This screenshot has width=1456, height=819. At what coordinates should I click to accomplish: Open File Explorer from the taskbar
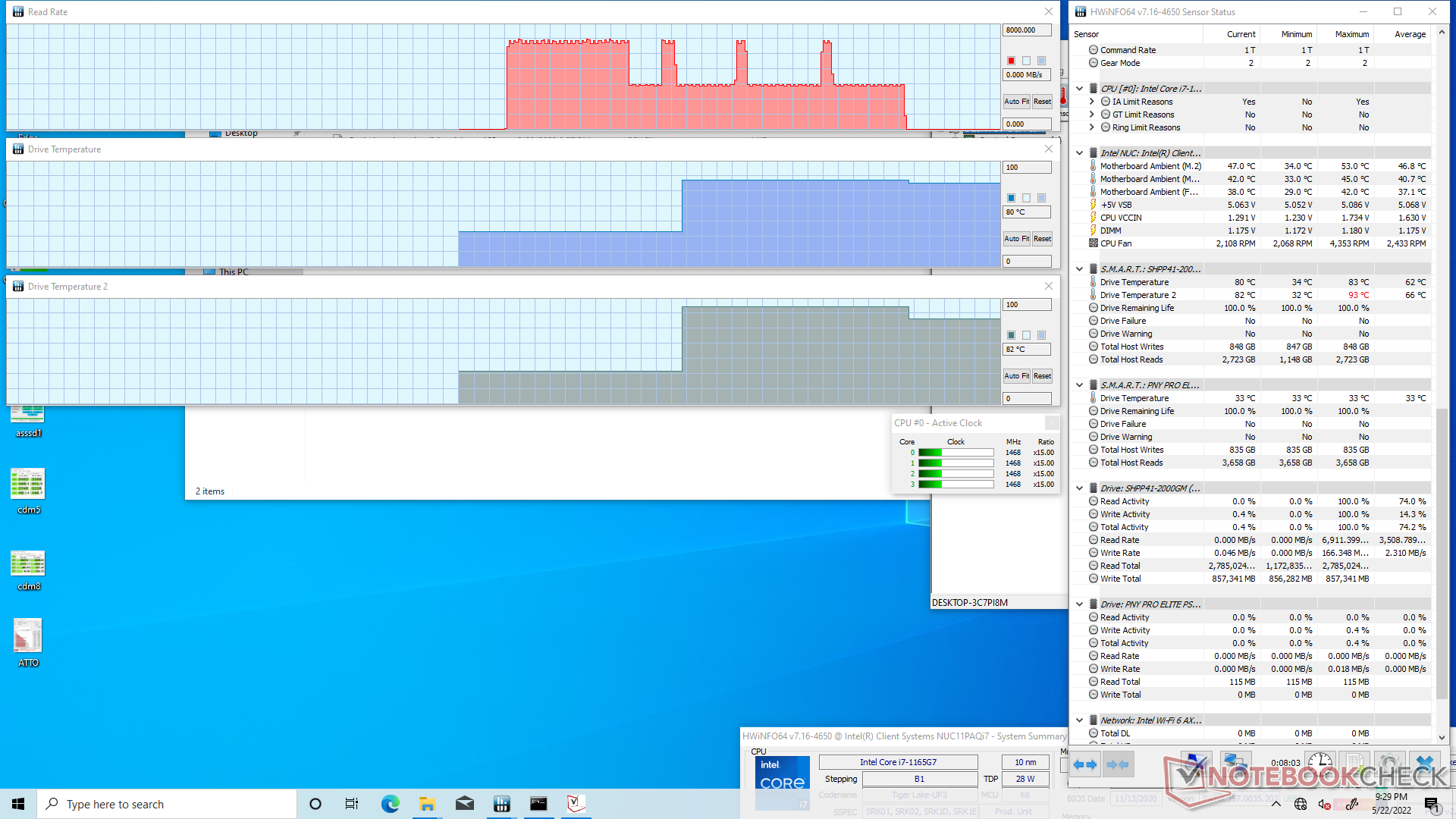pos(427,804)
